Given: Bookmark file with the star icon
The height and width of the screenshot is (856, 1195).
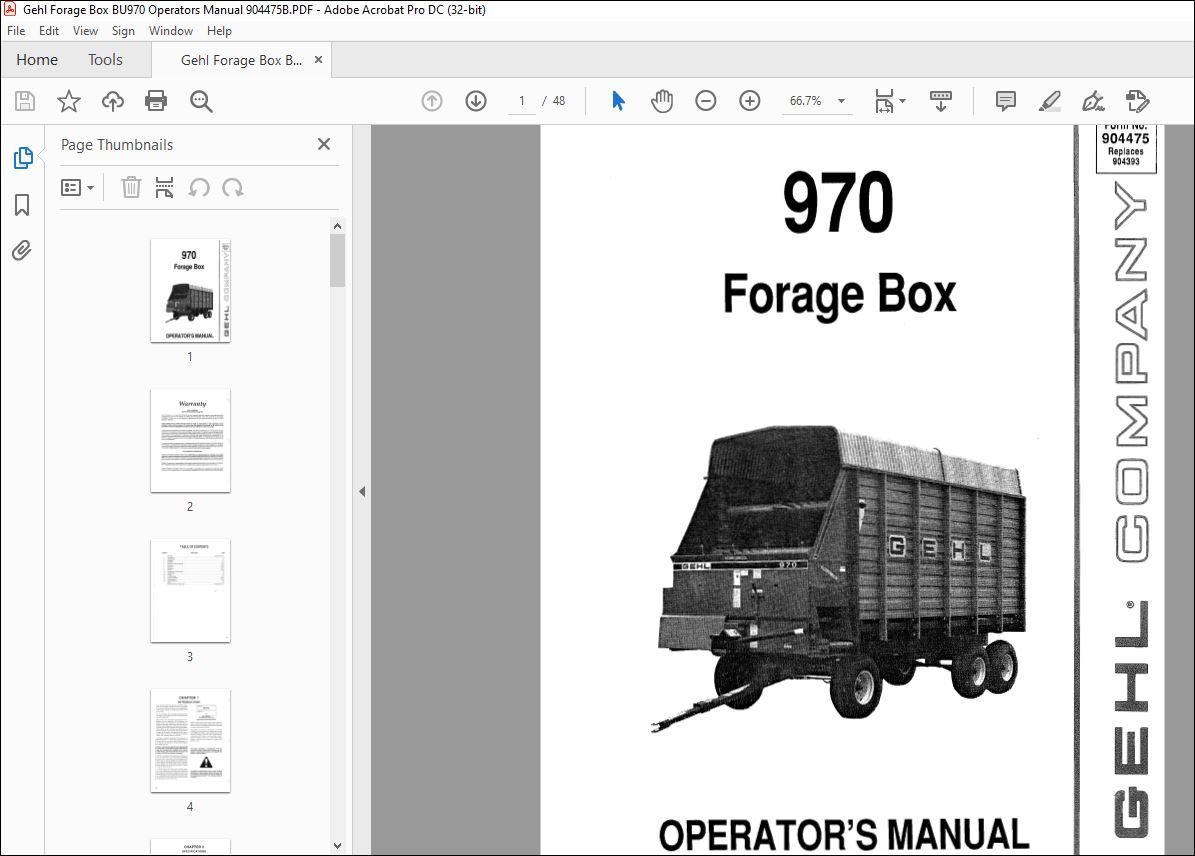Looking at the screenshot, I should (x=69, y=101).
